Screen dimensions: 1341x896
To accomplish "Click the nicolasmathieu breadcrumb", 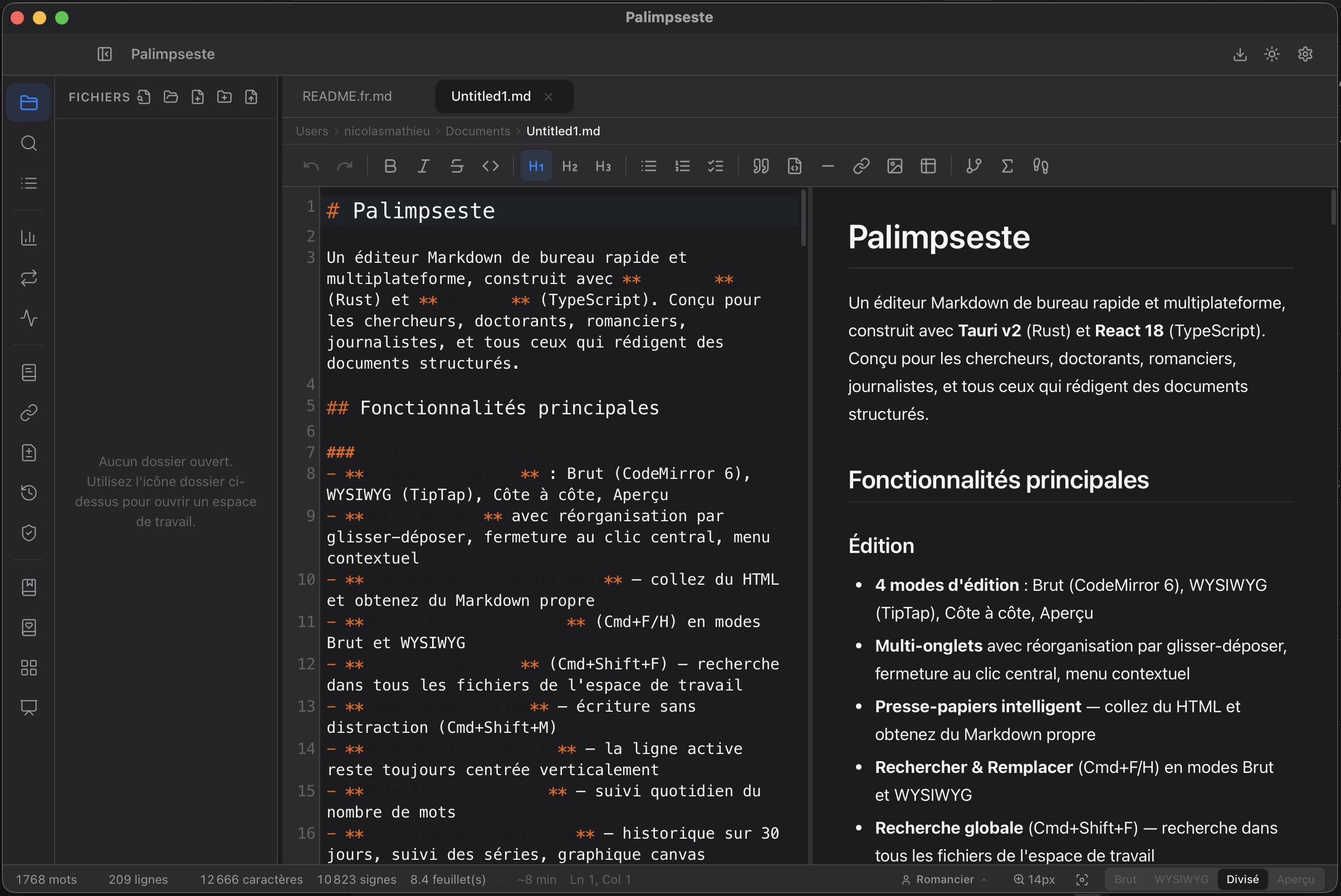I will pyautogui.click(x=387, y=131).
